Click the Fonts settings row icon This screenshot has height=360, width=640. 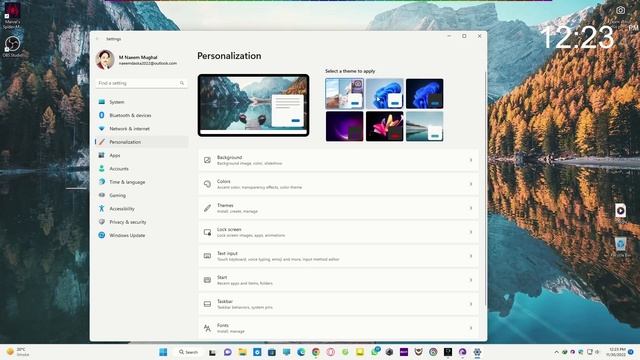coord(207,328)
